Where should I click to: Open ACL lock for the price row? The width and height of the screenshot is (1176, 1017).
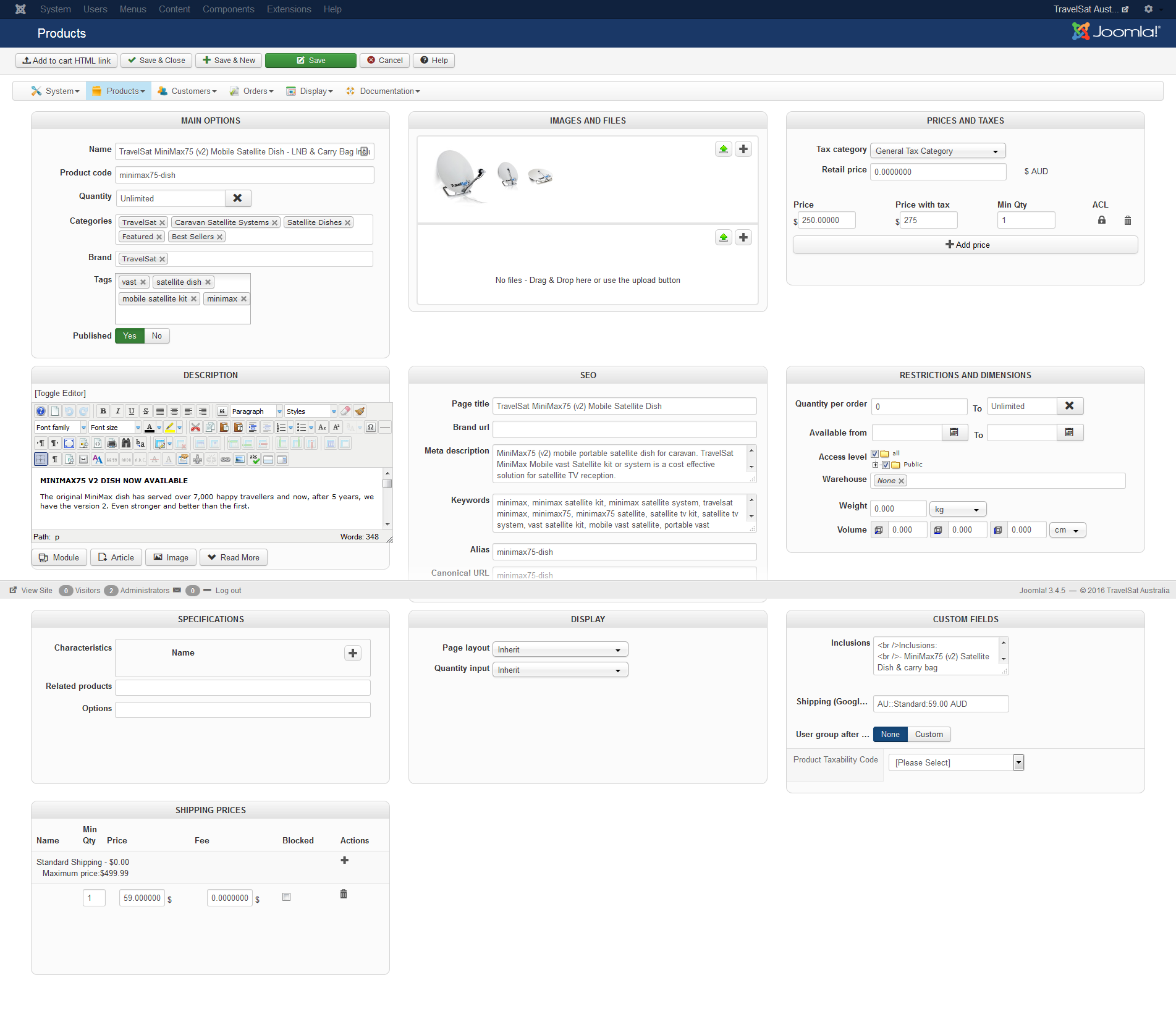1102,221
